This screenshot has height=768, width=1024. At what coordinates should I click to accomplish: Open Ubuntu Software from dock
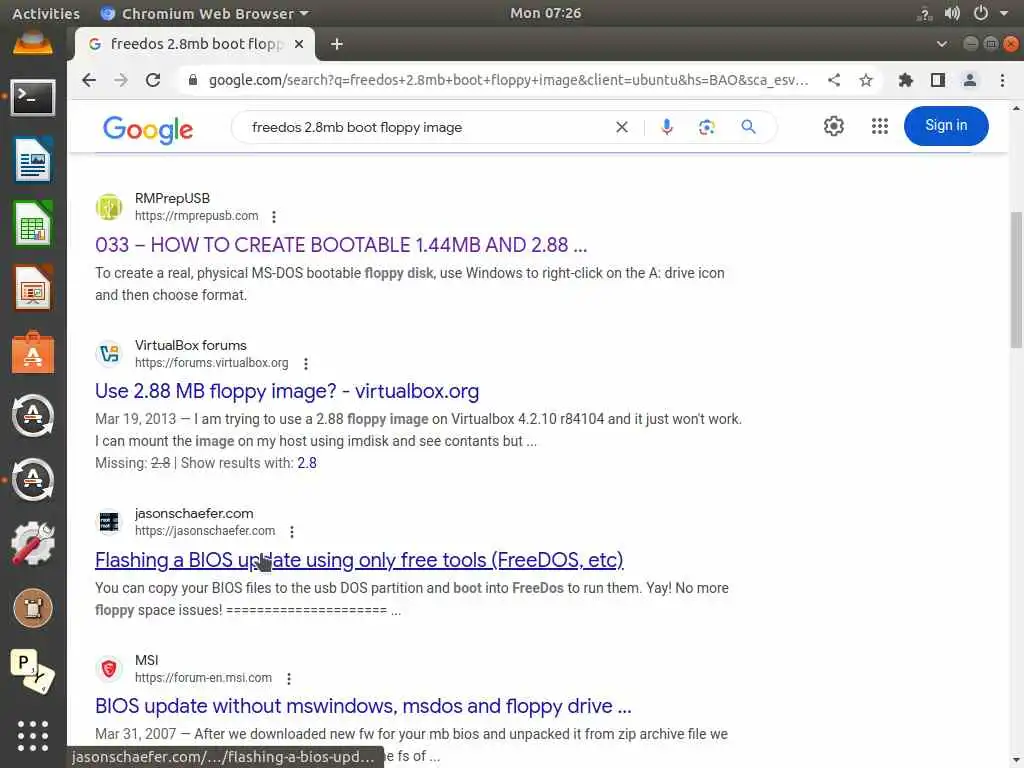tap(33, 353)
